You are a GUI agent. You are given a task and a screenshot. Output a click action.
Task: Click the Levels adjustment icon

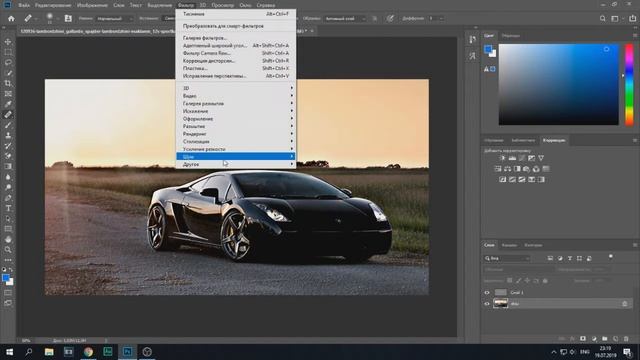(512, 158)
